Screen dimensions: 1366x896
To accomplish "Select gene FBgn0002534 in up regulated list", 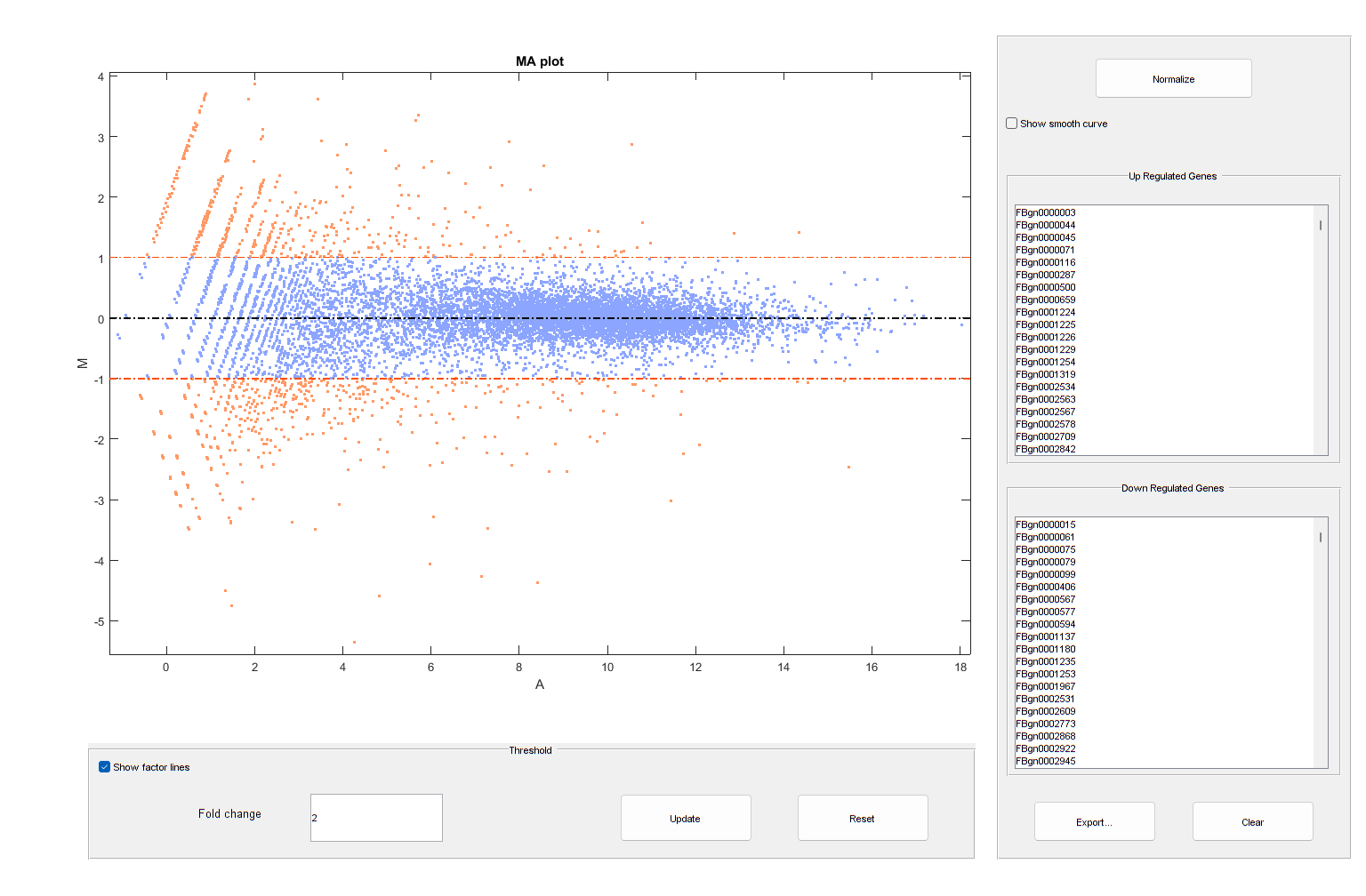I will coord(1046,387).
